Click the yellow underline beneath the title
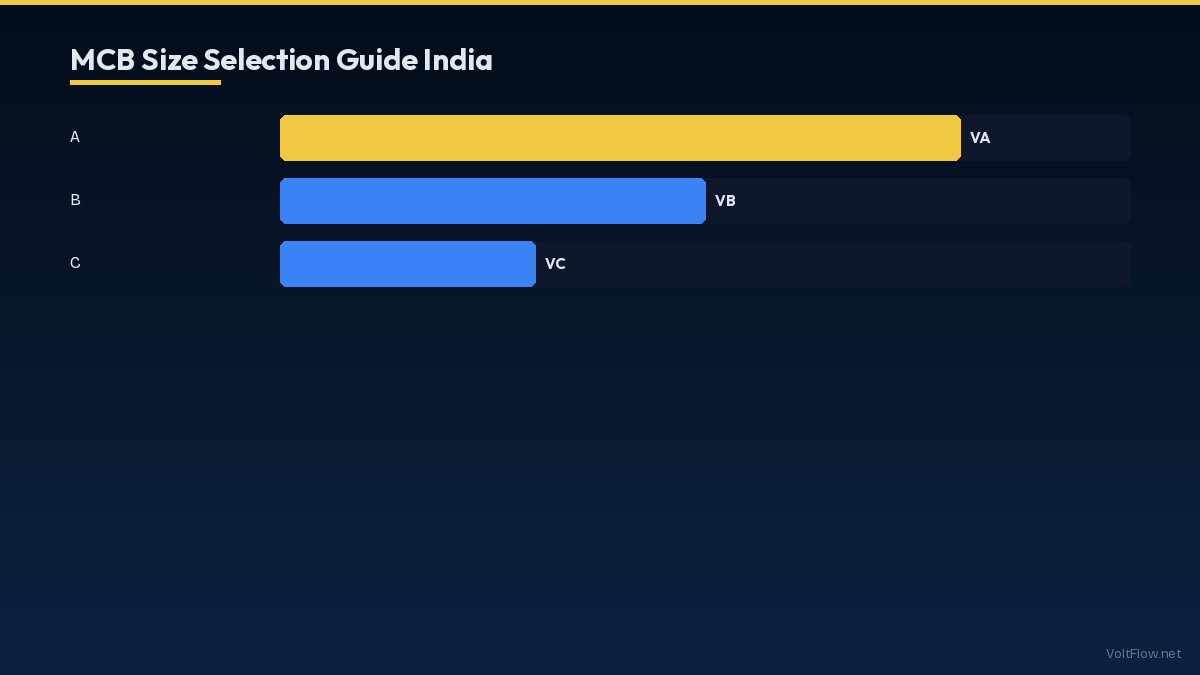The height and width of the screenshot is (675, 1200). click(x=145, y=82)
